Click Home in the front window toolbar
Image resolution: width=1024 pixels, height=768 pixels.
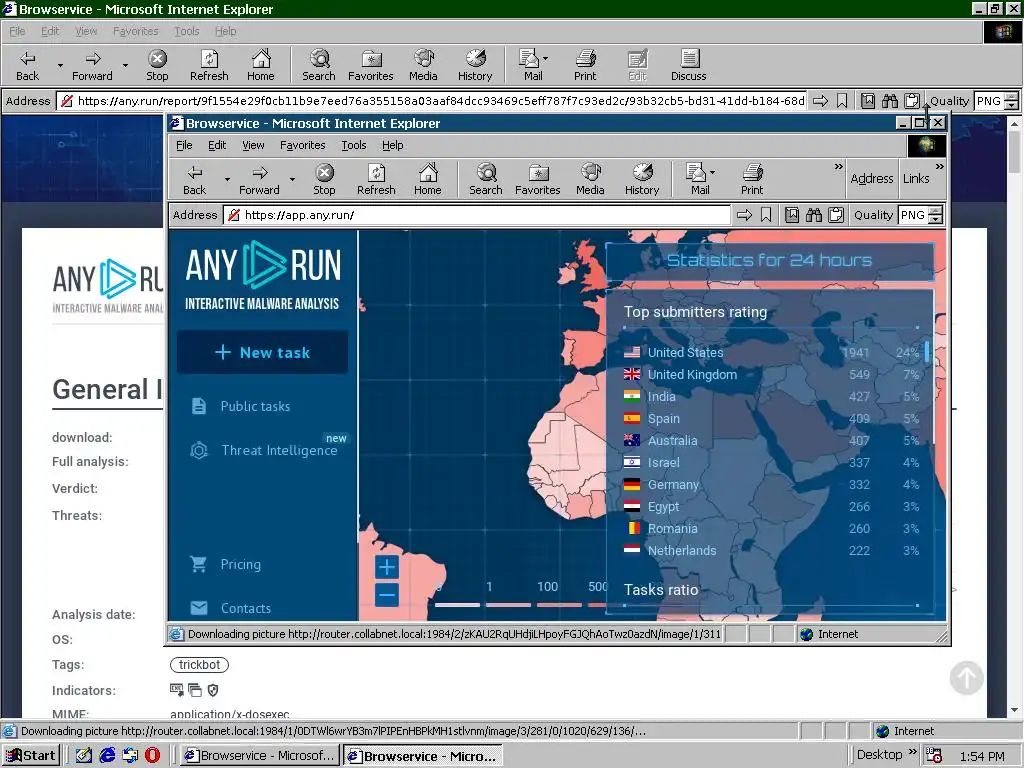pos(428,180)
